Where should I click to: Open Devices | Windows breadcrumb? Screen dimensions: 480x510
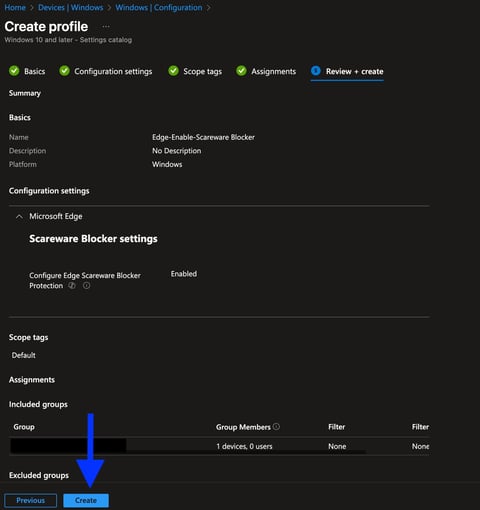[x=71, y=7]
